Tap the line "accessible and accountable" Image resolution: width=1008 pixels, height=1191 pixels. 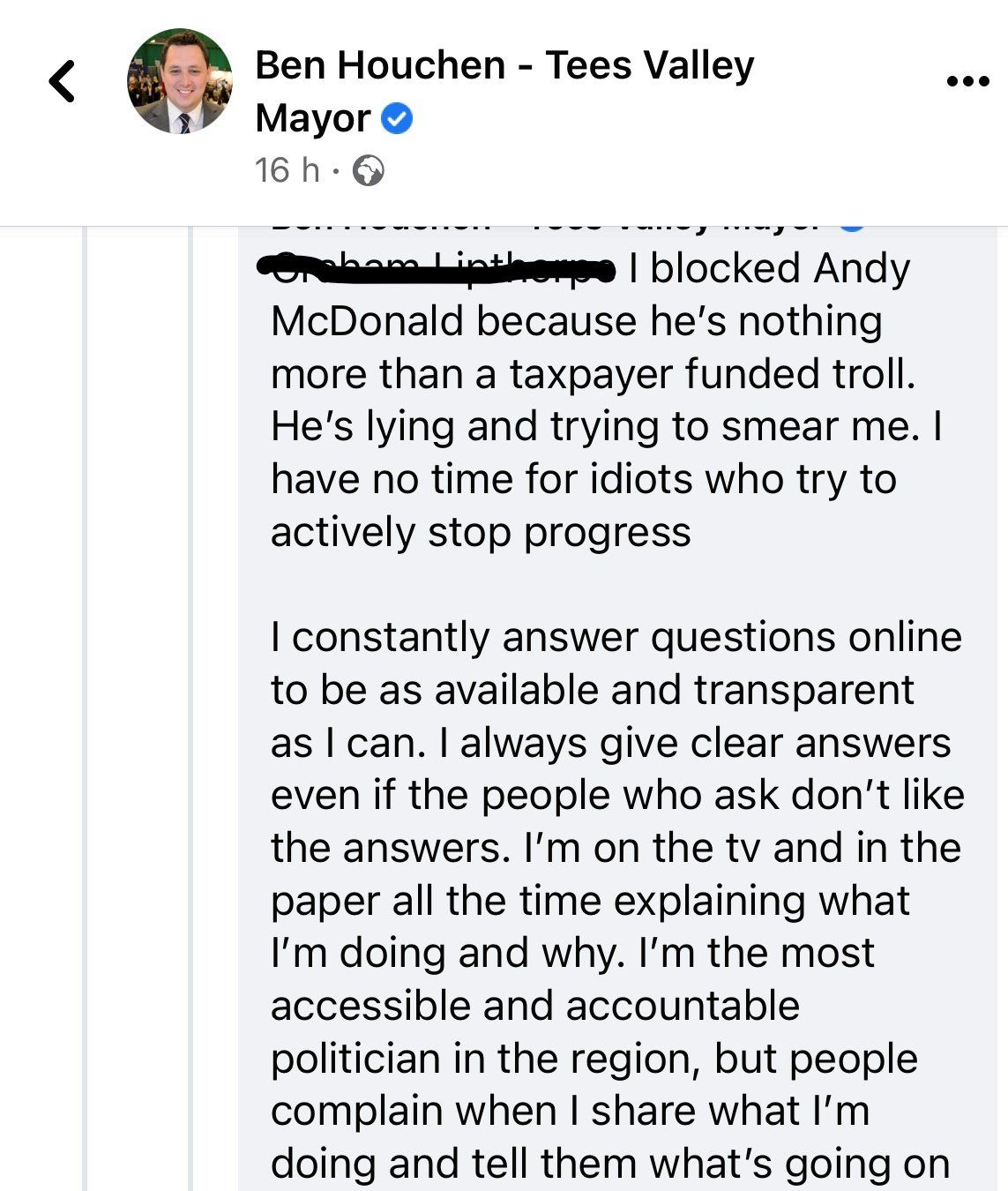535,1006
